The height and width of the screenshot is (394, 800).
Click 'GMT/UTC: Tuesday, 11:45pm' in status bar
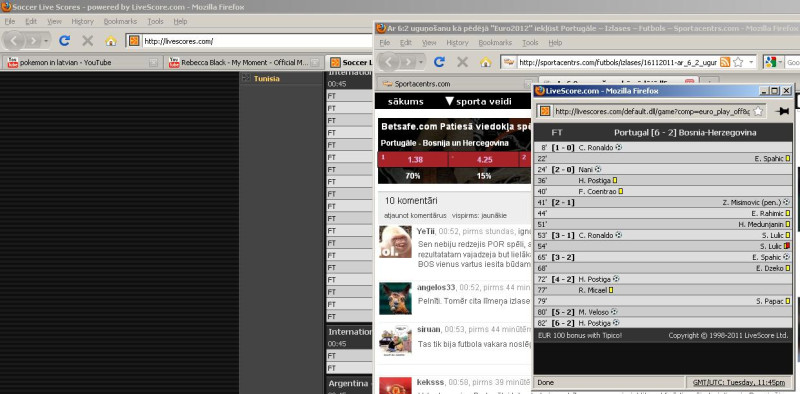pos(739,382)
